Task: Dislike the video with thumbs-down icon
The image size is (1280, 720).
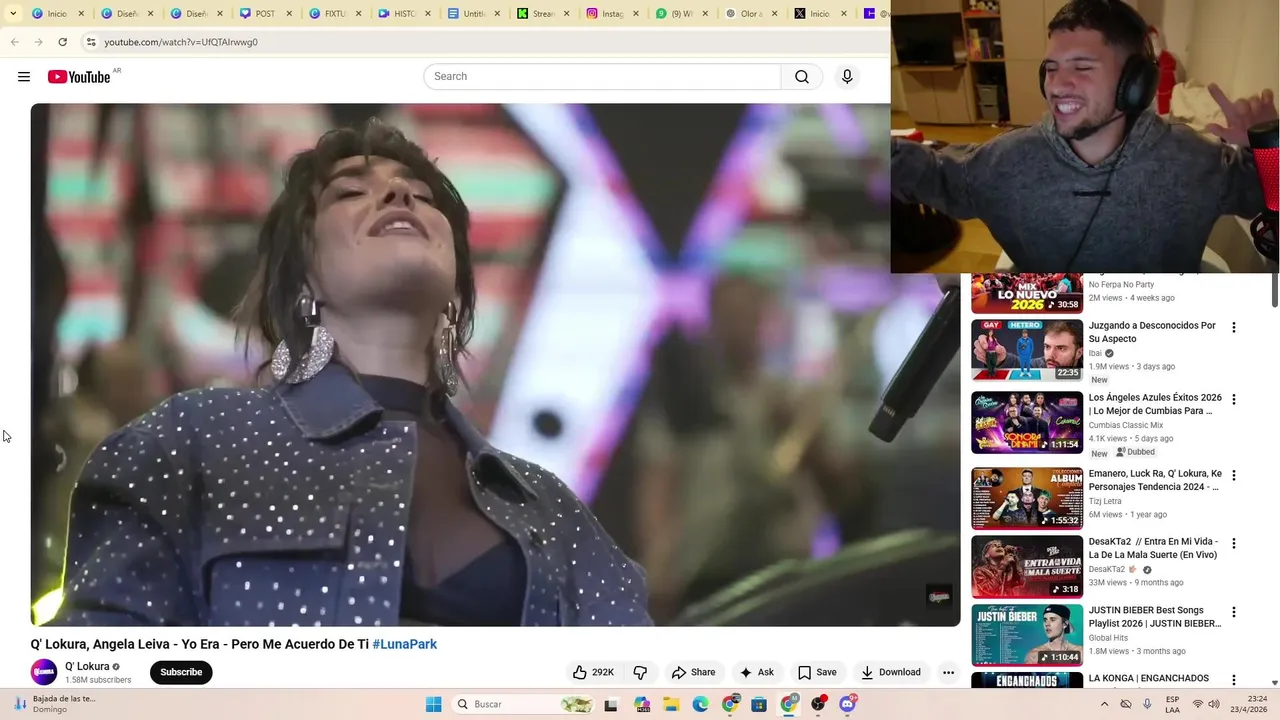Action: pos(640,672)
